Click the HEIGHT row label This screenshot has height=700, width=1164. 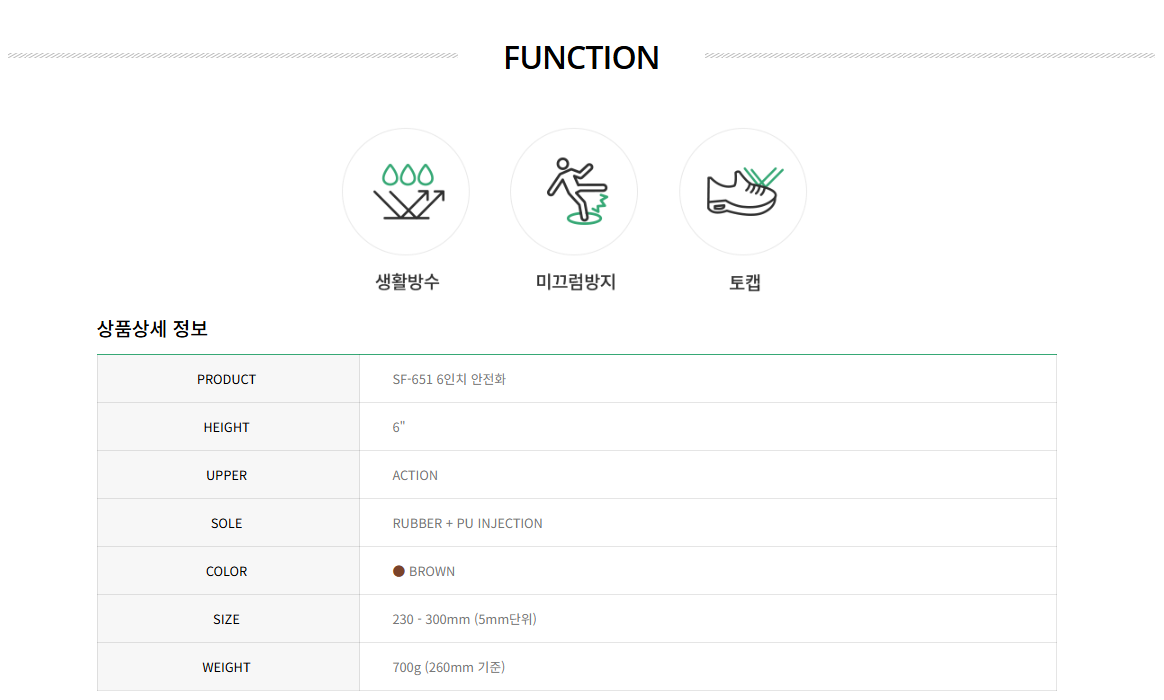[x=226, y=428]
